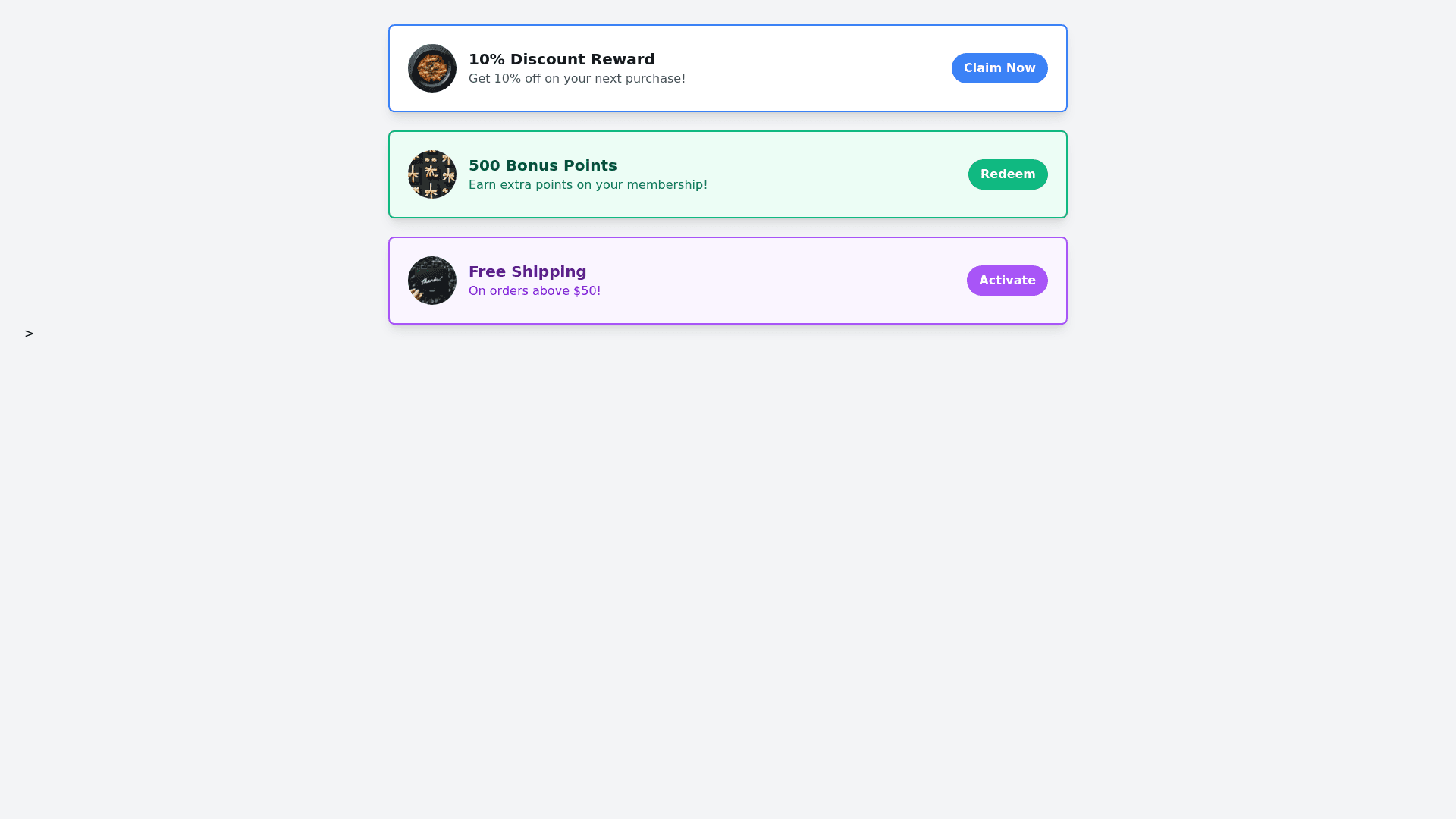Click the gray gap between Discount and Bonus cards
This screenshot has width=1456, height=819.
pyautogui.click(x=728, y=121)
